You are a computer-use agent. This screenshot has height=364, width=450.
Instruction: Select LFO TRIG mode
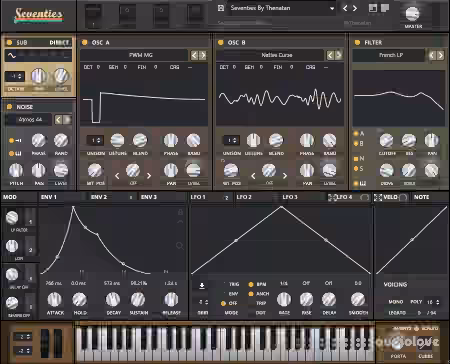[x=234, y=284]
